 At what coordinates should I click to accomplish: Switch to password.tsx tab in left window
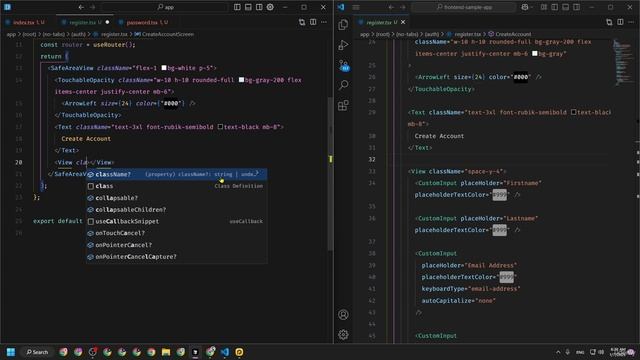(144, 22)
